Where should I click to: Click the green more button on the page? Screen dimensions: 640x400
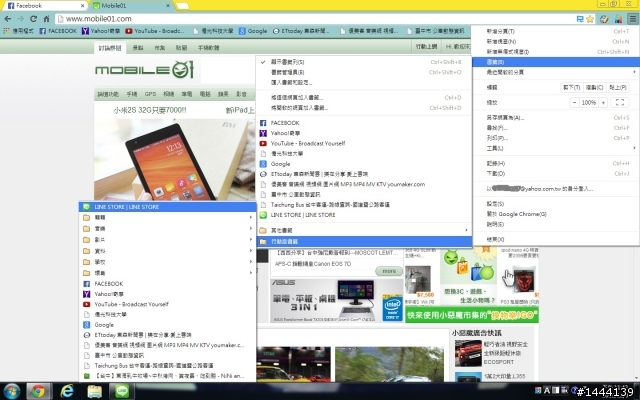coord(389,271)
